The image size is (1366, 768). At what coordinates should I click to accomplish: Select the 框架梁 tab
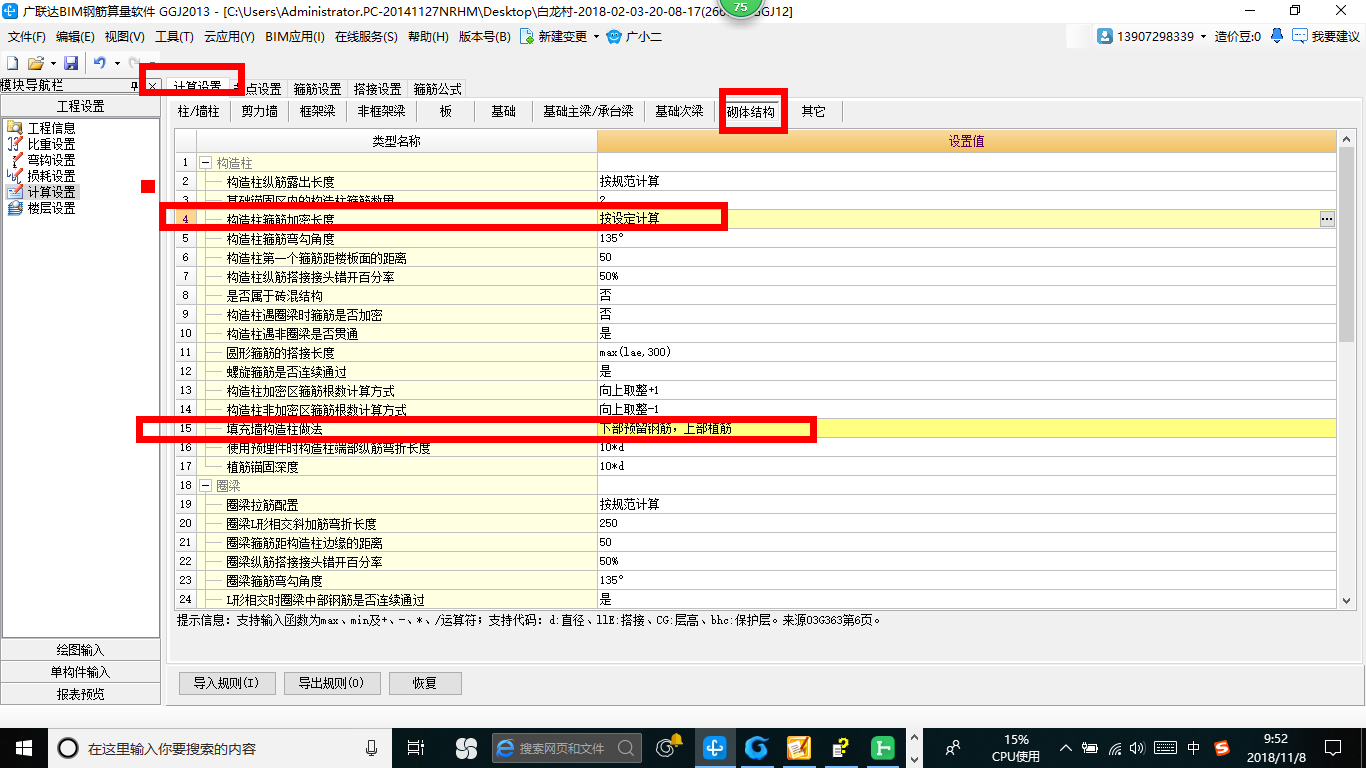pyautogui.click(x=318, y=112)
